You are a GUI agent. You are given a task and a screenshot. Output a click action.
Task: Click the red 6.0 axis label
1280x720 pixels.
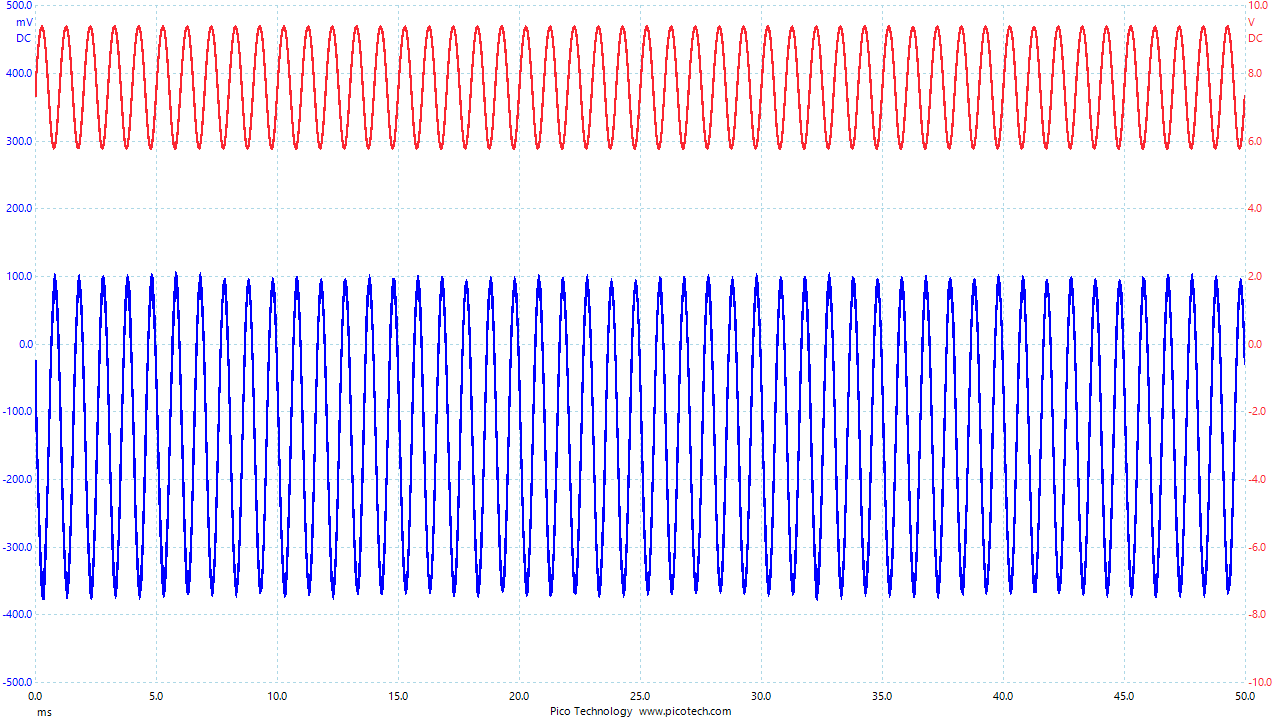click(x=1255, y=141)
